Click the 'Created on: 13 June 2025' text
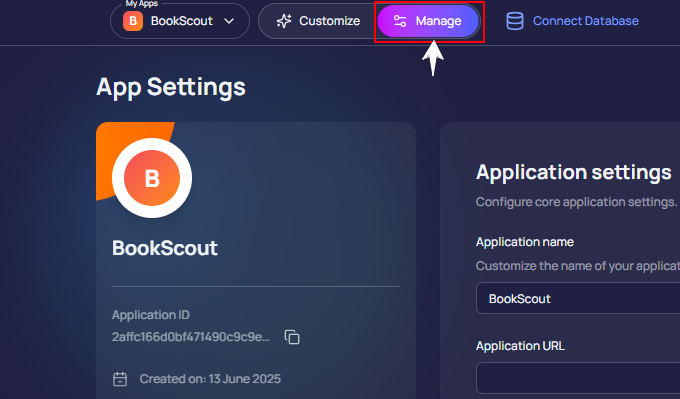Screen dimensions: 680x399 [210, 379]
